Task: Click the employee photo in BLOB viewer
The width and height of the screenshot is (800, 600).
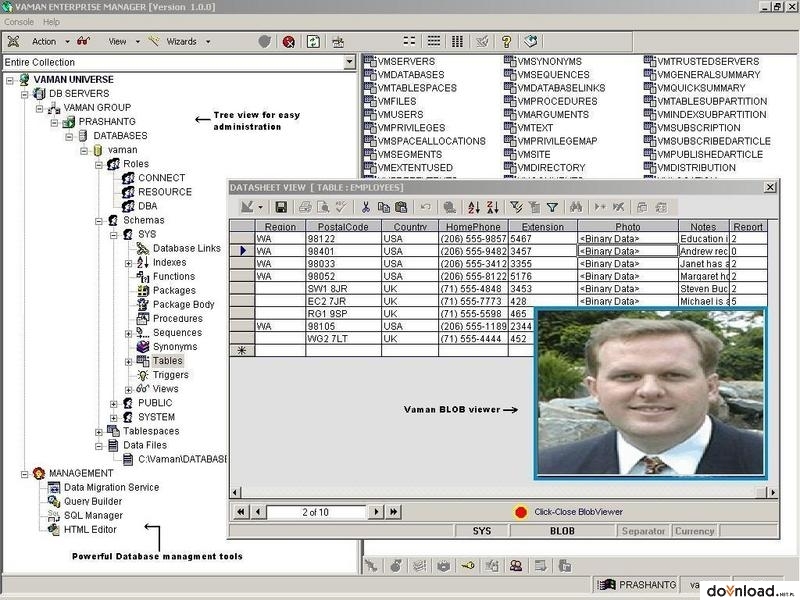Action: [x=651, y=393]
